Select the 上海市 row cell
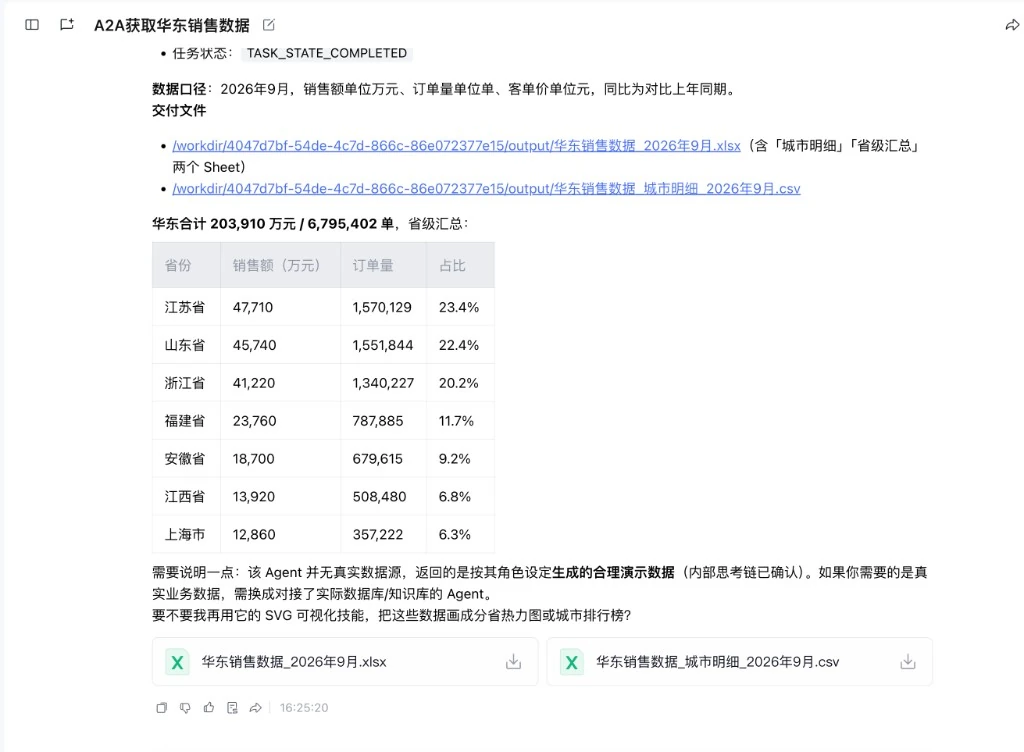Screen dimensions: 1024x752 coord(185,535)
